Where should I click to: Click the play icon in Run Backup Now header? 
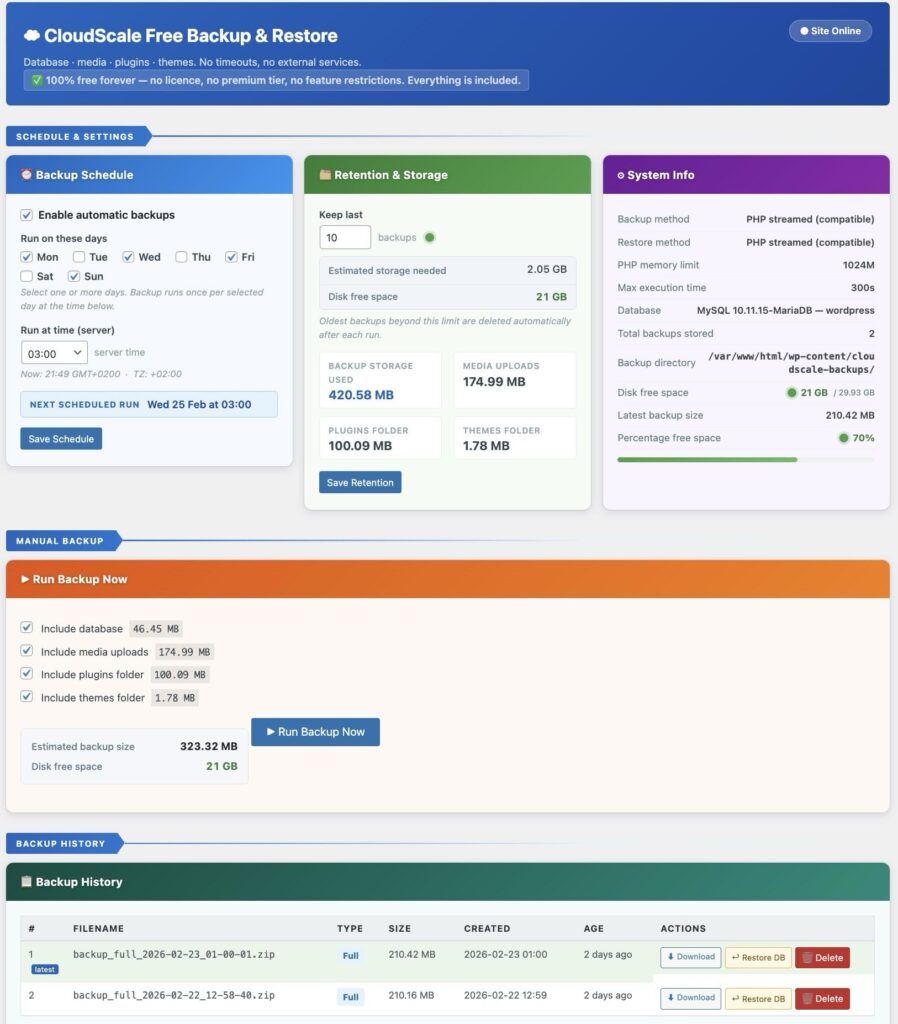[25, 579]
